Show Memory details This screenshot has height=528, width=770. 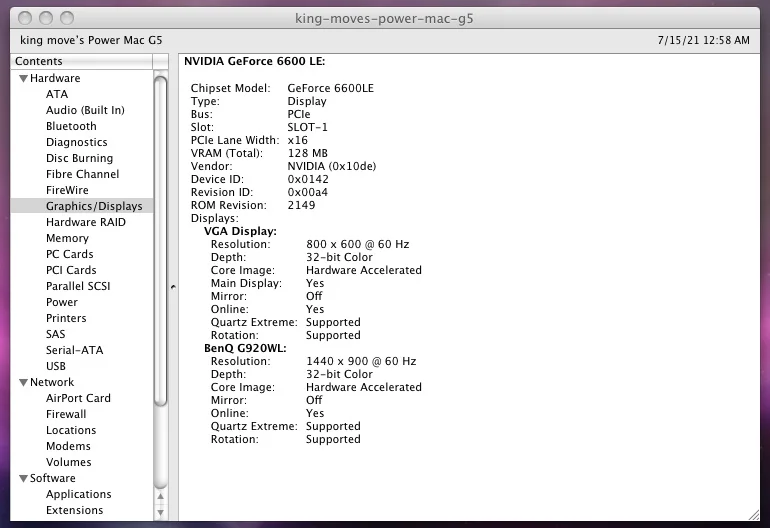click(67, 238)
